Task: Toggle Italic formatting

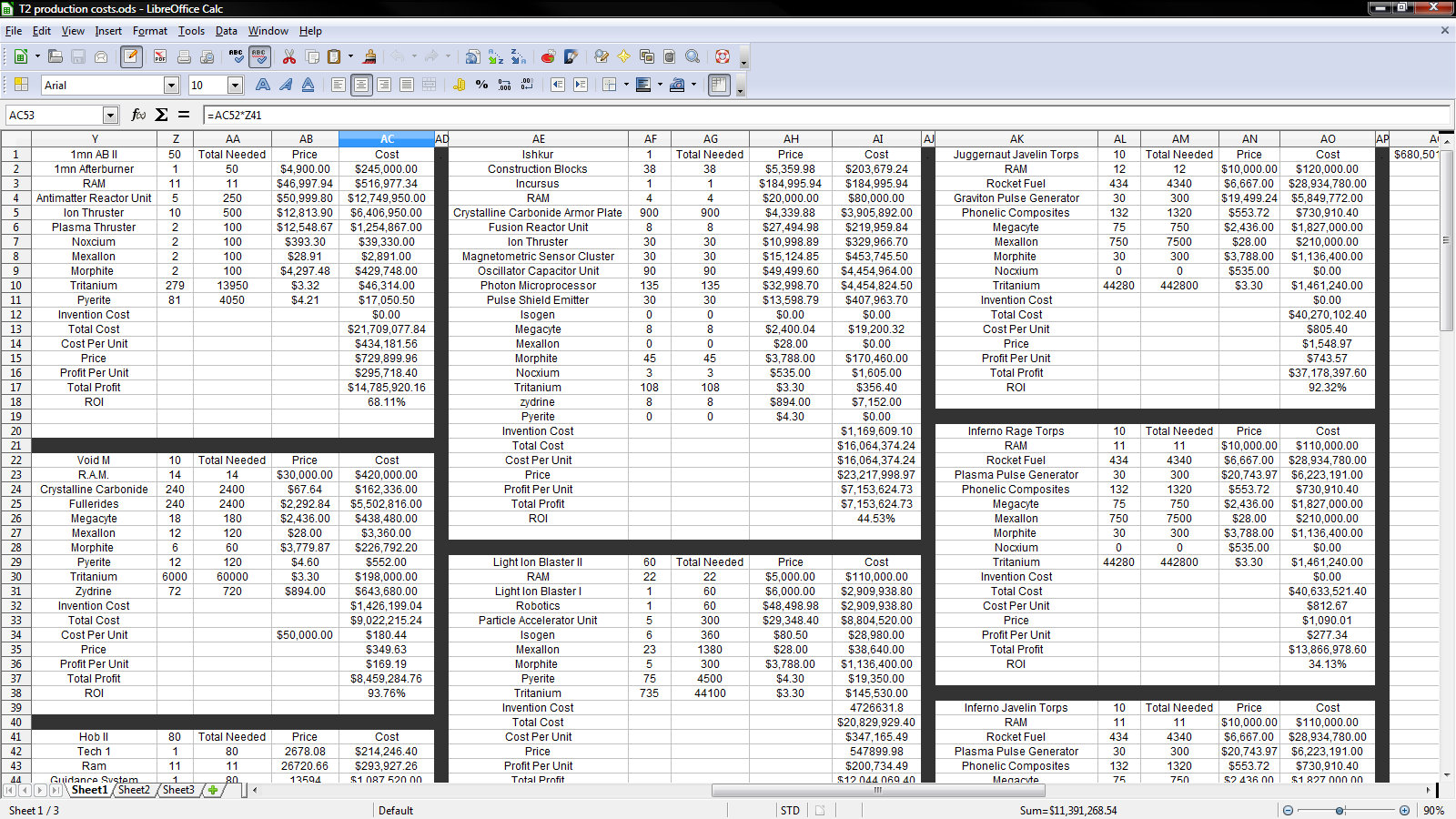Action: coord(286,85)
